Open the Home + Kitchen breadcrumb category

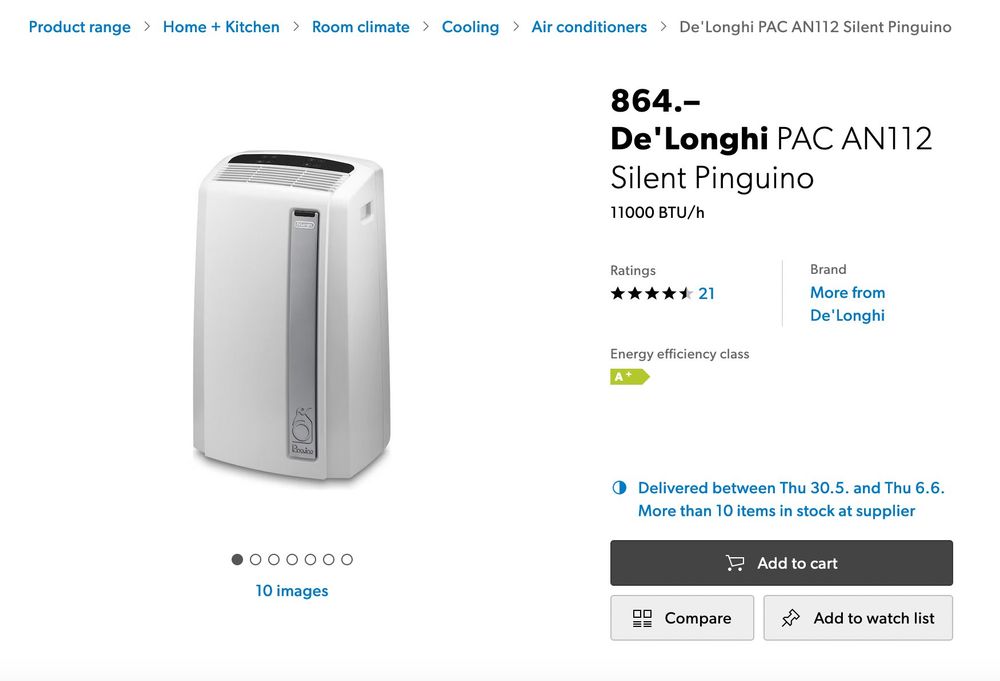coord(221,27)
